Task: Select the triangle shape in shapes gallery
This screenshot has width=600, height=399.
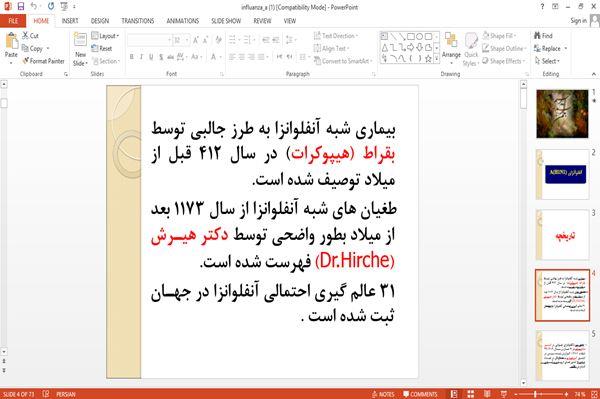Action: click(x=385, y=48)
